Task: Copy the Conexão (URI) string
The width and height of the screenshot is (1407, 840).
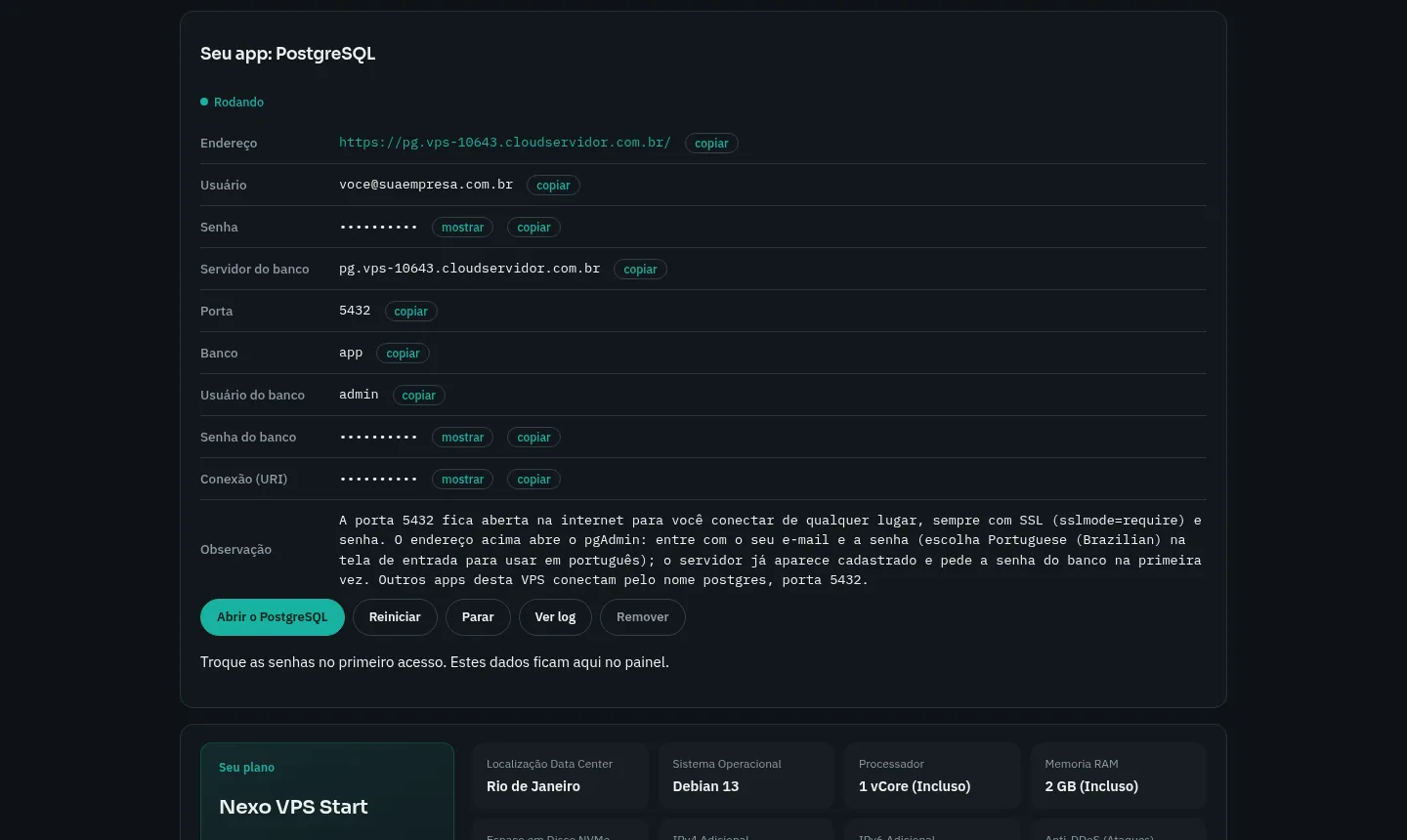Action: 533,480
